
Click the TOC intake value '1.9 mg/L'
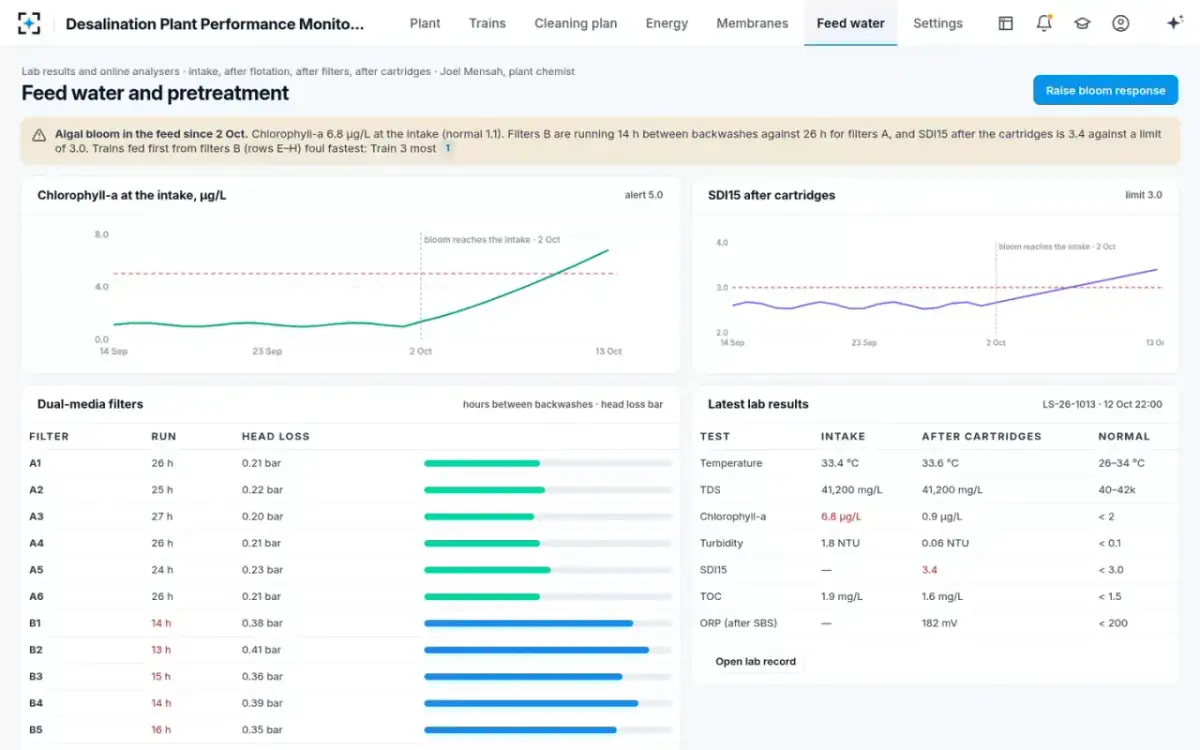coord(841,597)
